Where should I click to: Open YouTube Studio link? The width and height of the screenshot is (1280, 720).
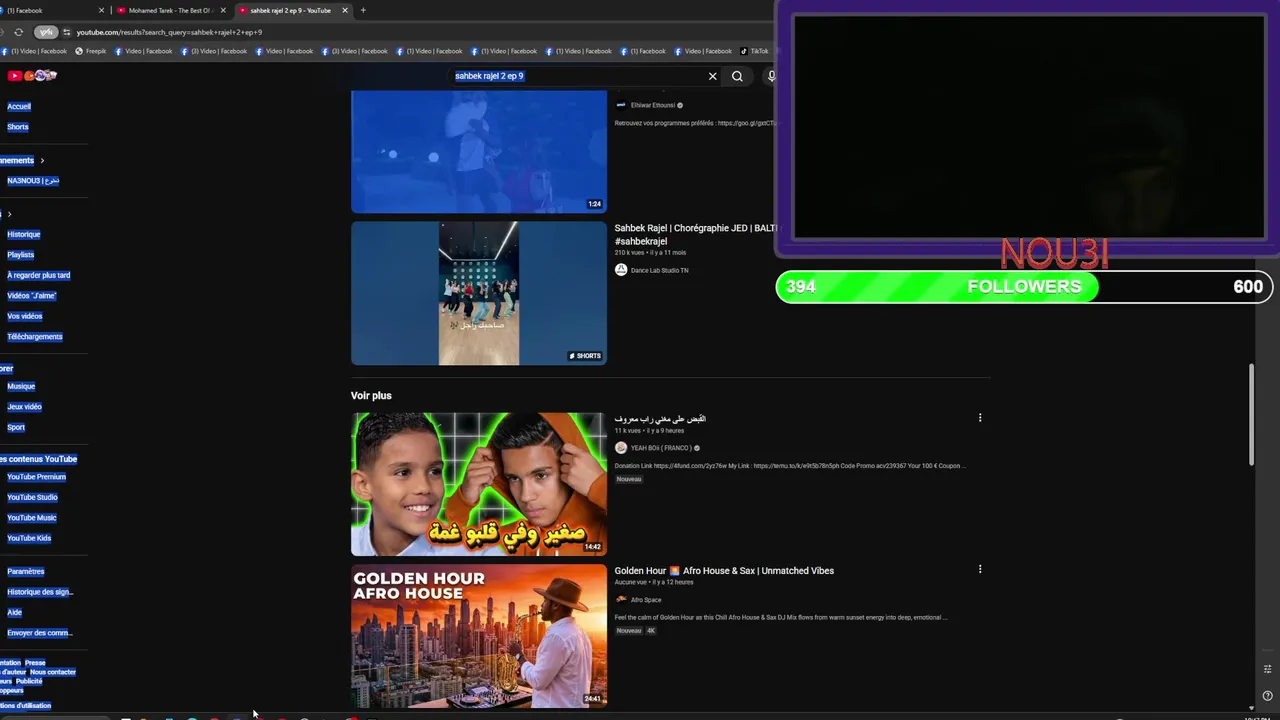click(33, 497)
